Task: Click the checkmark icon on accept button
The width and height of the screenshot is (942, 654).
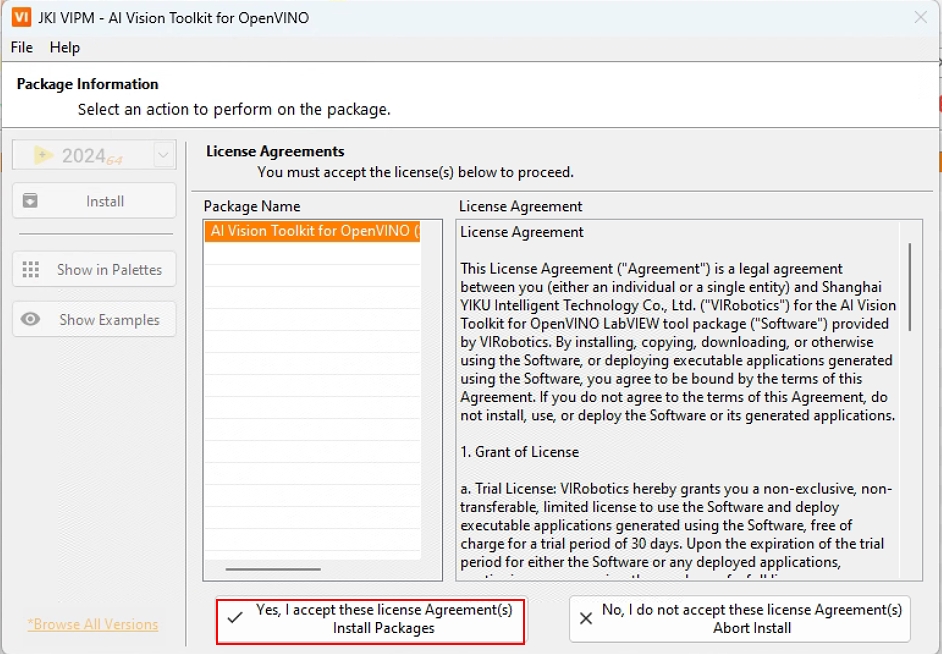Action: click(234, 618)
